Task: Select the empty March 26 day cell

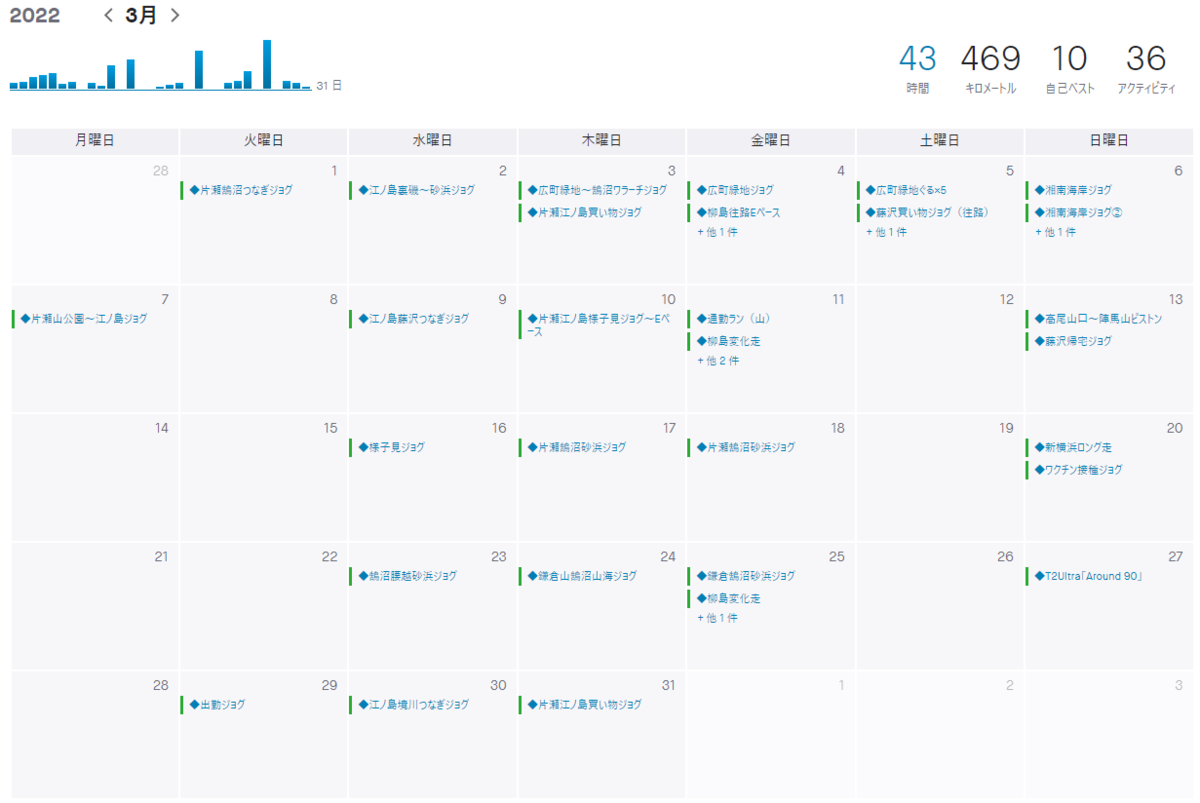Action: pos(940,606)
